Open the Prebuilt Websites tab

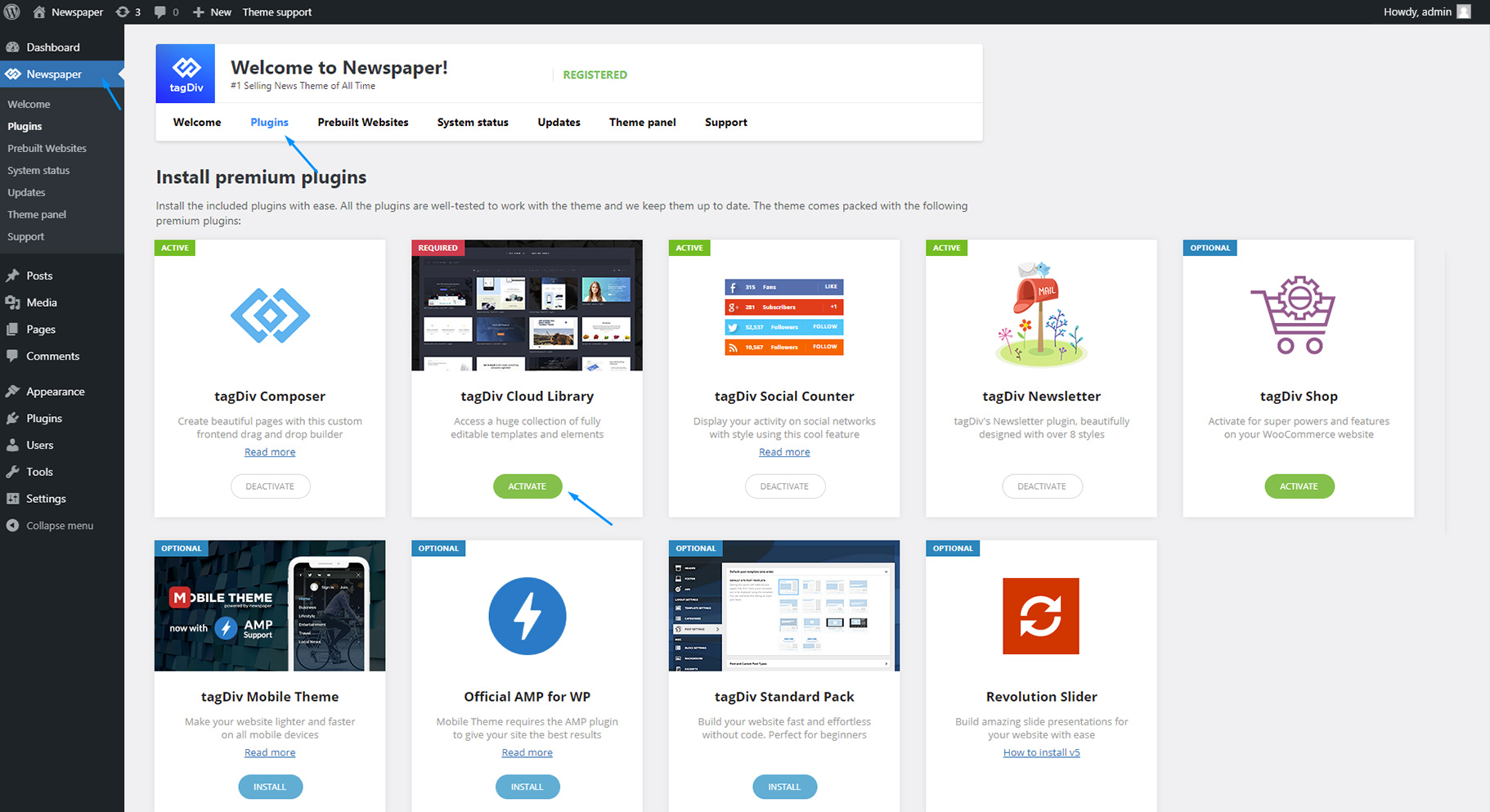click(x=363, y=123)
